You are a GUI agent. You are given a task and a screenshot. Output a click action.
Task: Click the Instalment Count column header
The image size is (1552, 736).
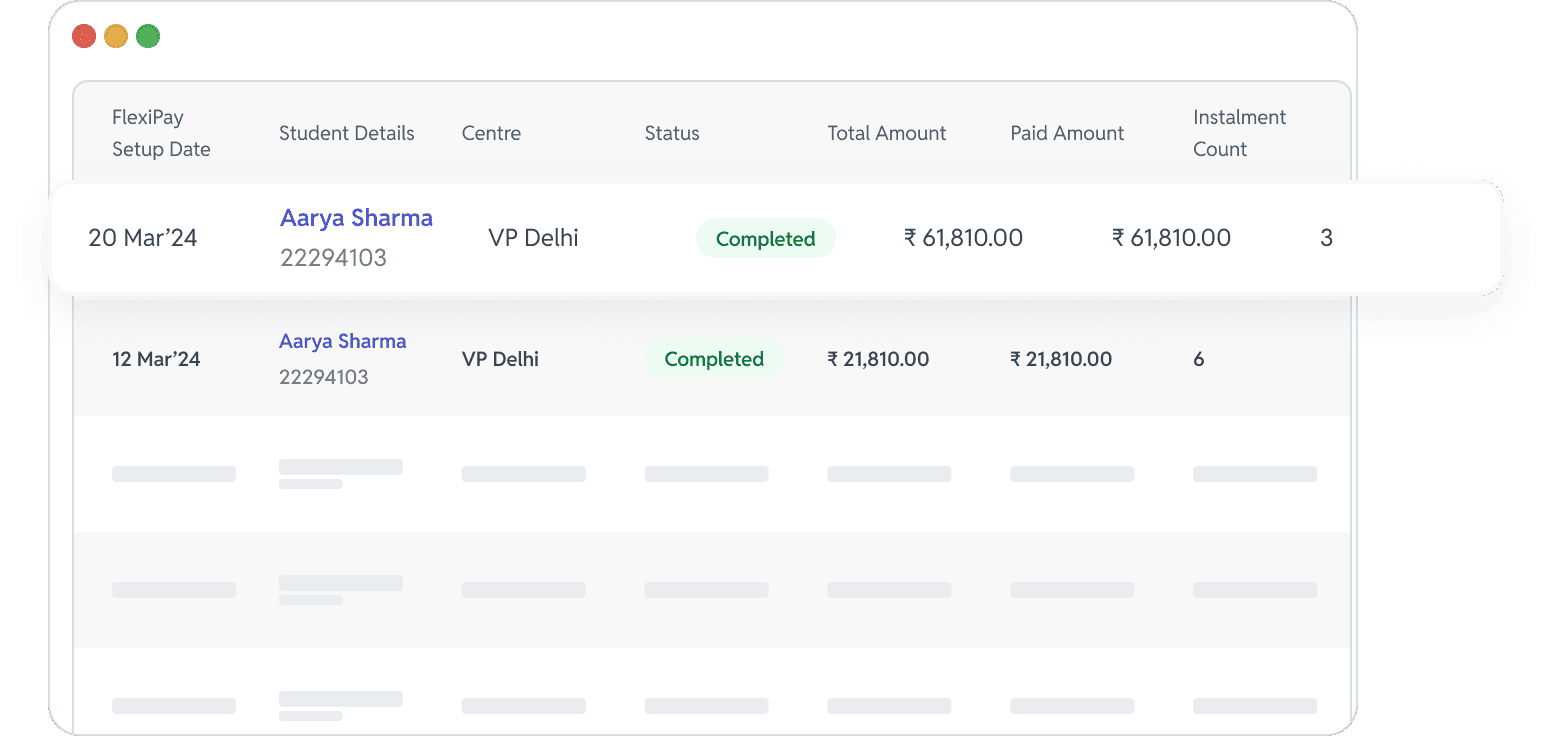tap(1239, 133)
